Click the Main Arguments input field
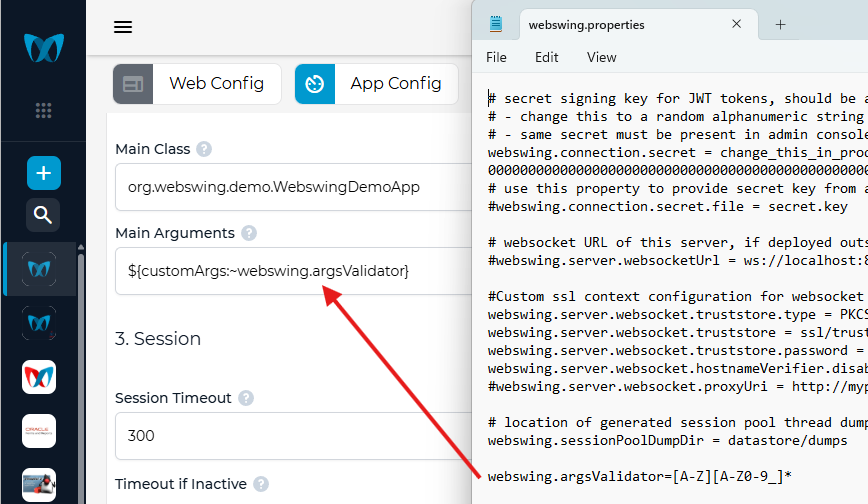Viewport: 868px width, 504px height. coord(290,271)
